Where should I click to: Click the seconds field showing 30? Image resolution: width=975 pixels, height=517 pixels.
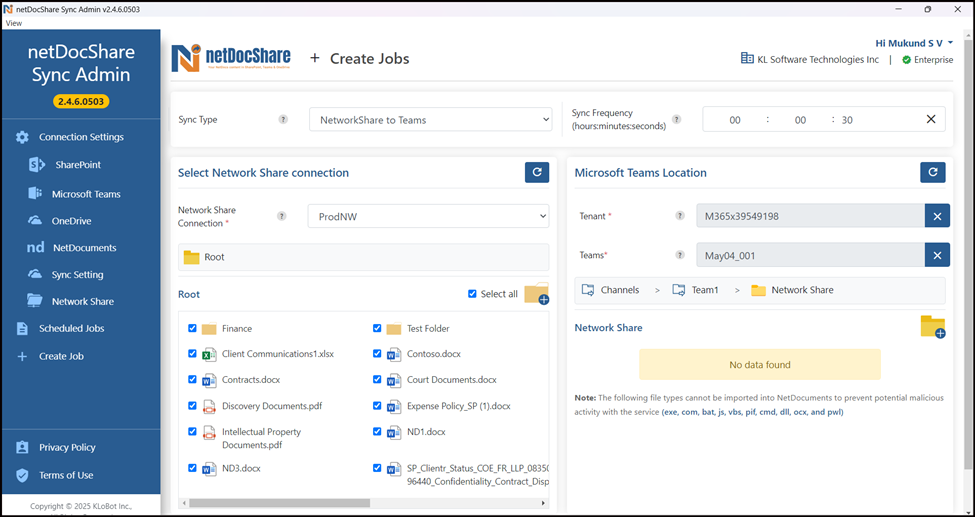[847, 120]
